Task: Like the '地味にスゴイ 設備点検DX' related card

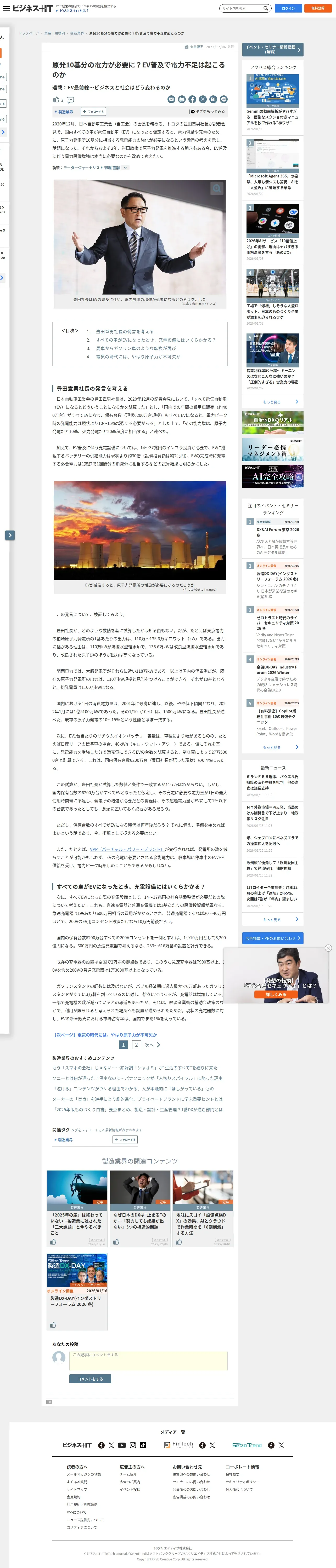Action: (x=179, y=1242)
